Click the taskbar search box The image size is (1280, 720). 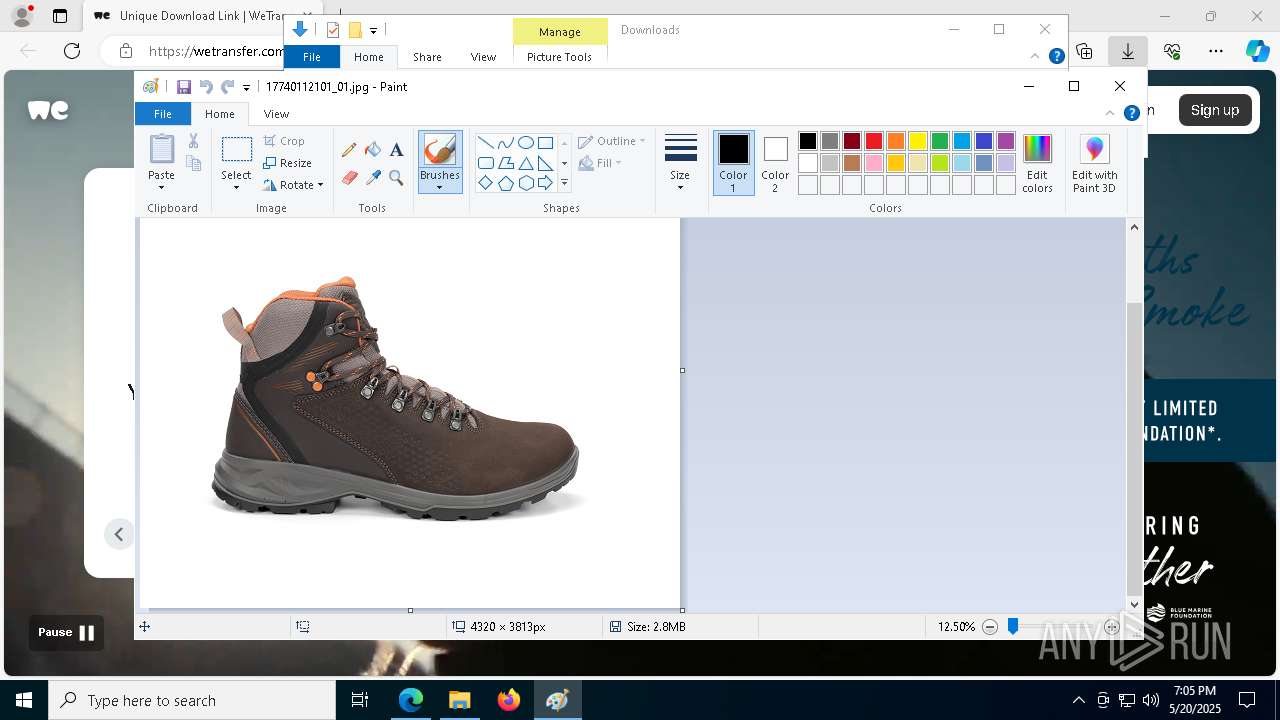(x=192, y=700)
